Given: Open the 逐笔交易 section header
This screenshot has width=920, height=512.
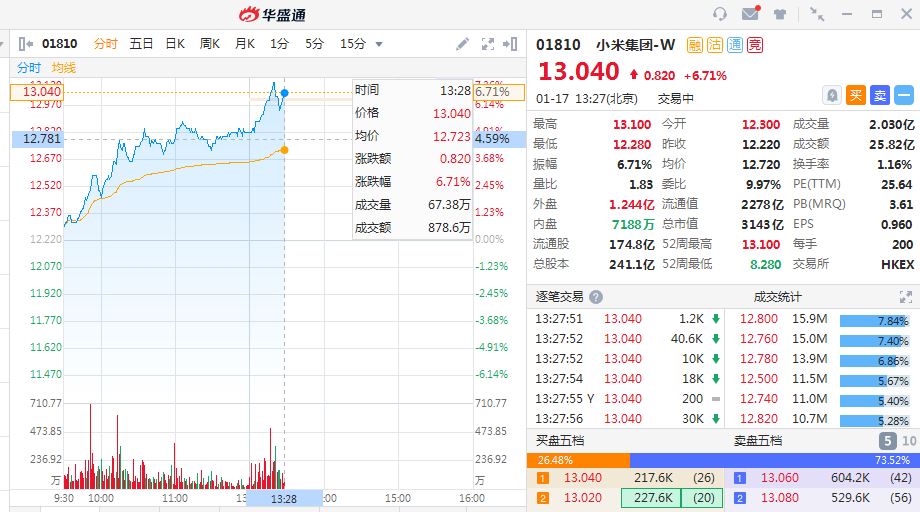Looking at the screenshot, I should [559, 297].
